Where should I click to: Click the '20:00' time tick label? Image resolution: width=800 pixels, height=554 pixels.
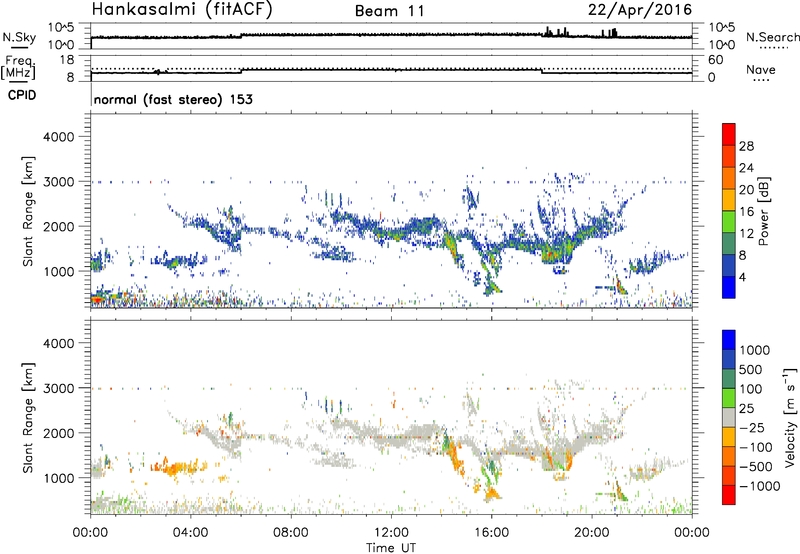click(592, 533)
